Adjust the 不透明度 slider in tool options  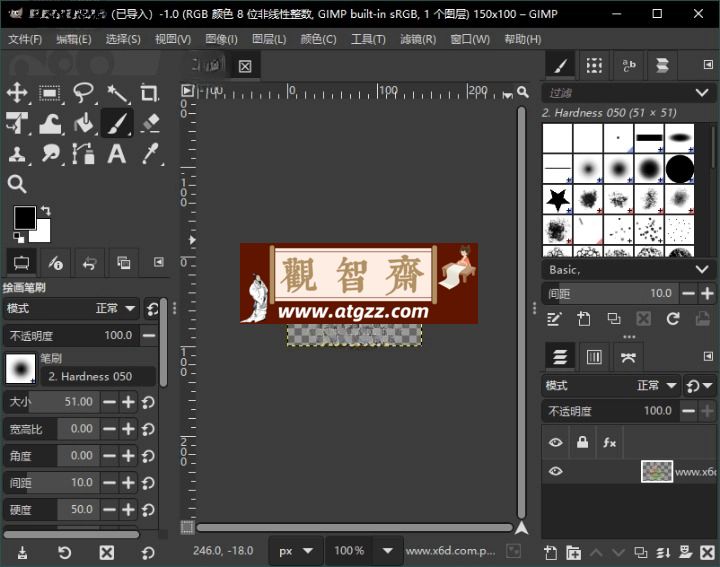click(71, 336)
